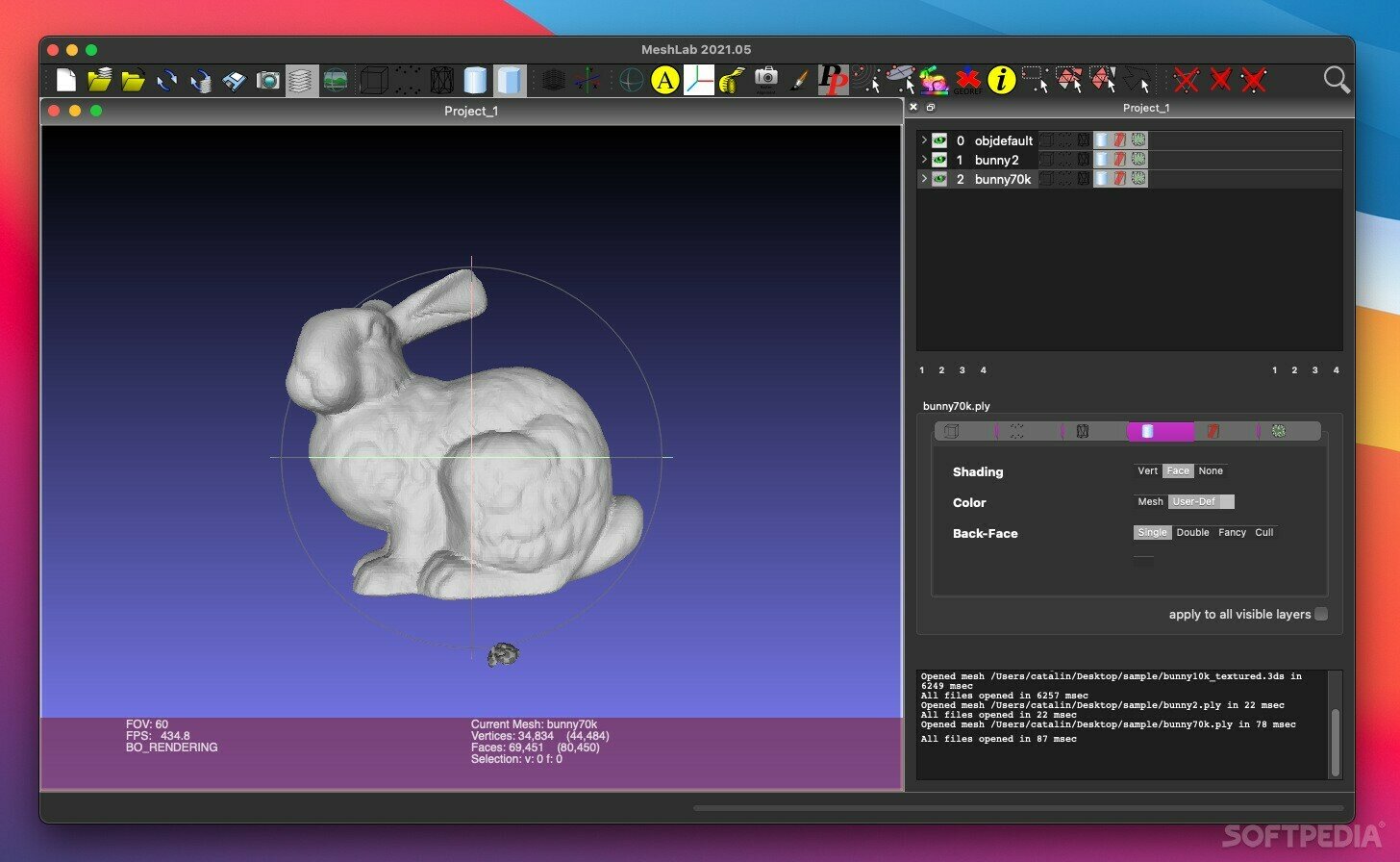Delete selected faces and vertices with last red X

click(x=1254, y=81)
